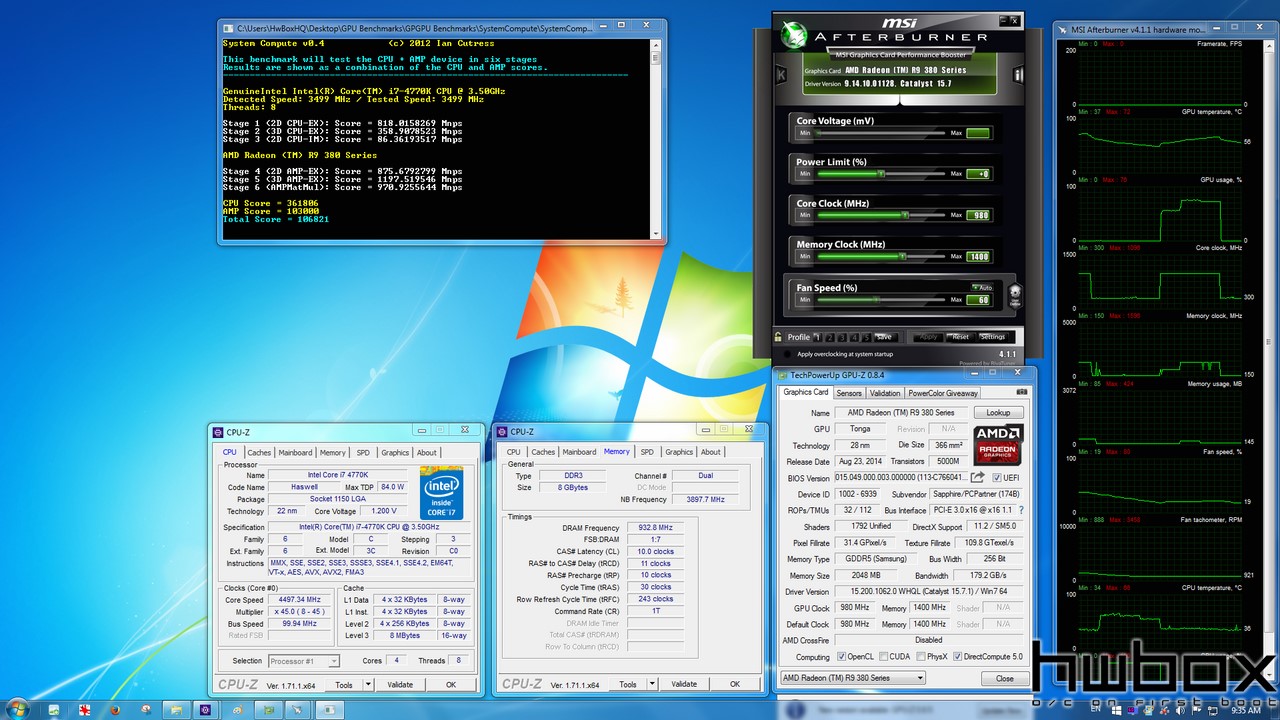1280x720 pixels.
Task: Select Afterburner profile slot 4
Action: point(854,337)
